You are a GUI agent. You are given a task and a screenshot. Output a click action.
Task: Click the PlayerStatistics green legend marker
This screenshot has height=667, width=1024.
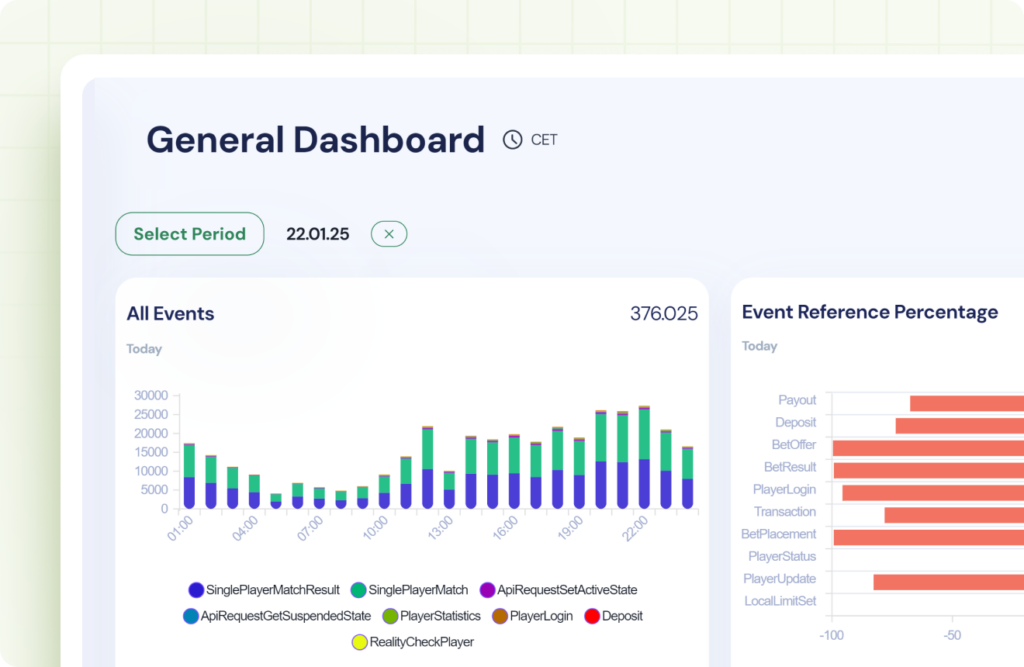(390, 616)
